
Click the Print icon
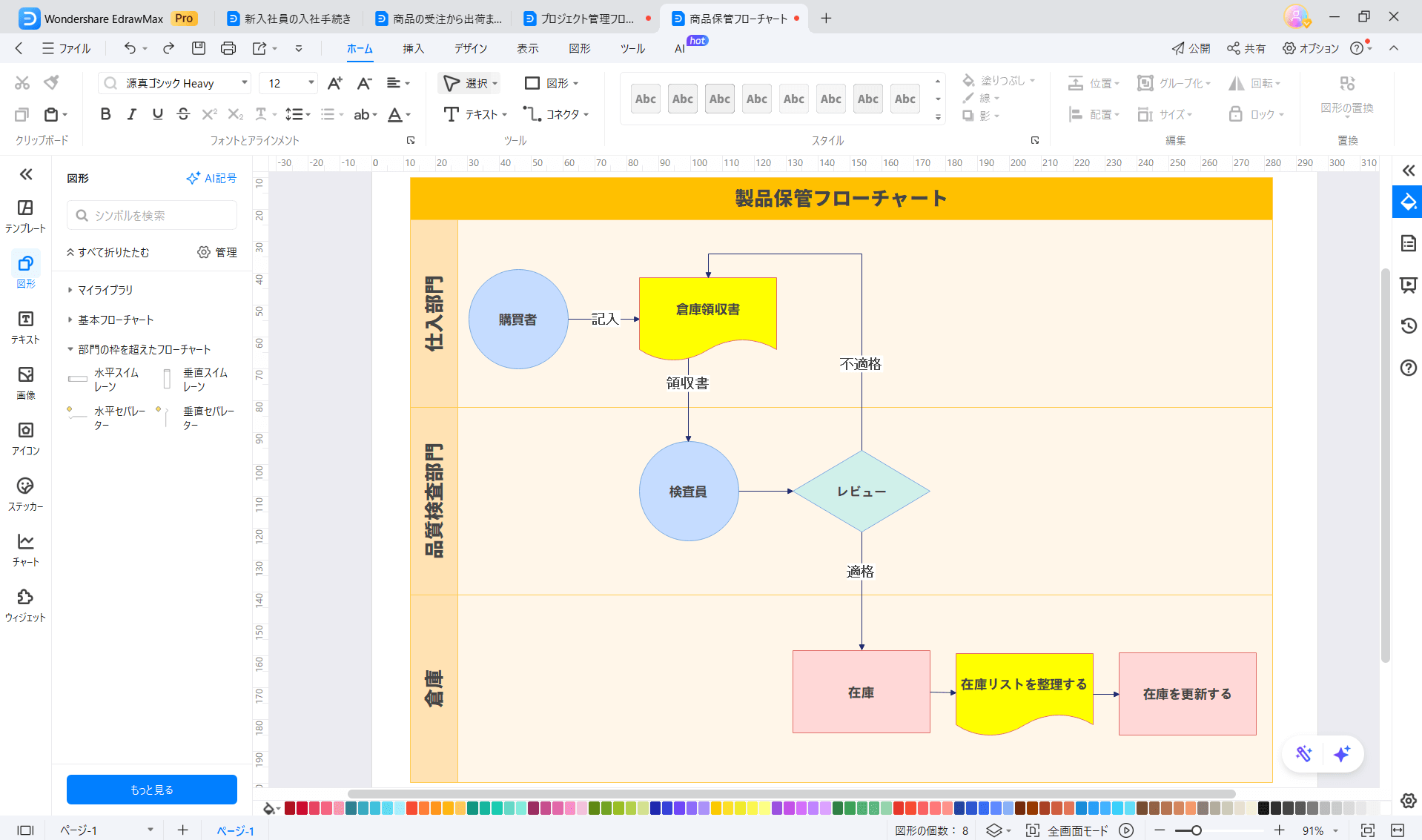pos(228,48)
